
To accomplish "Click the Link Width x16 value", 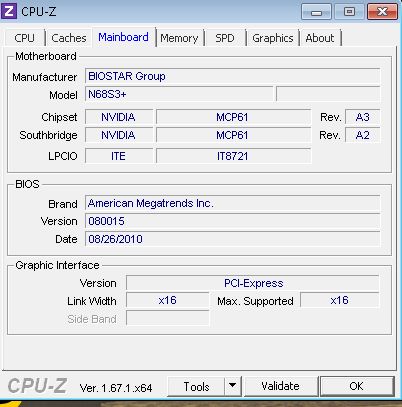I will click(x=168, y=300).
